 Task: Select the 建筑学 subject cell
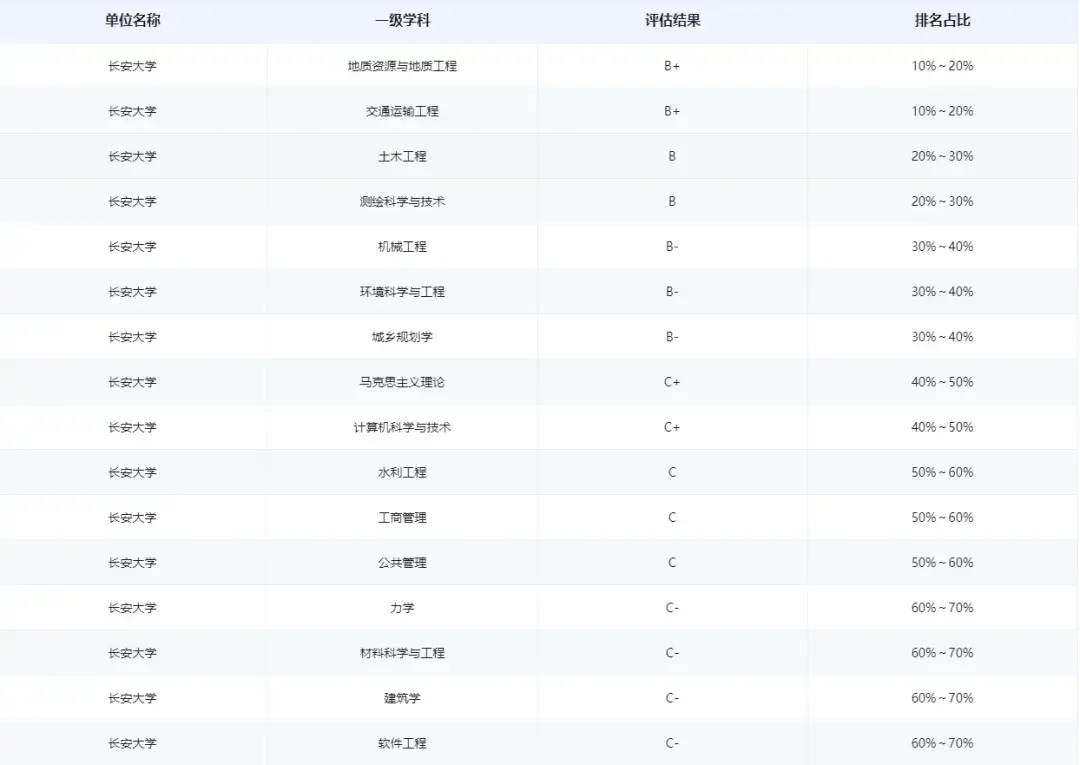402,698
